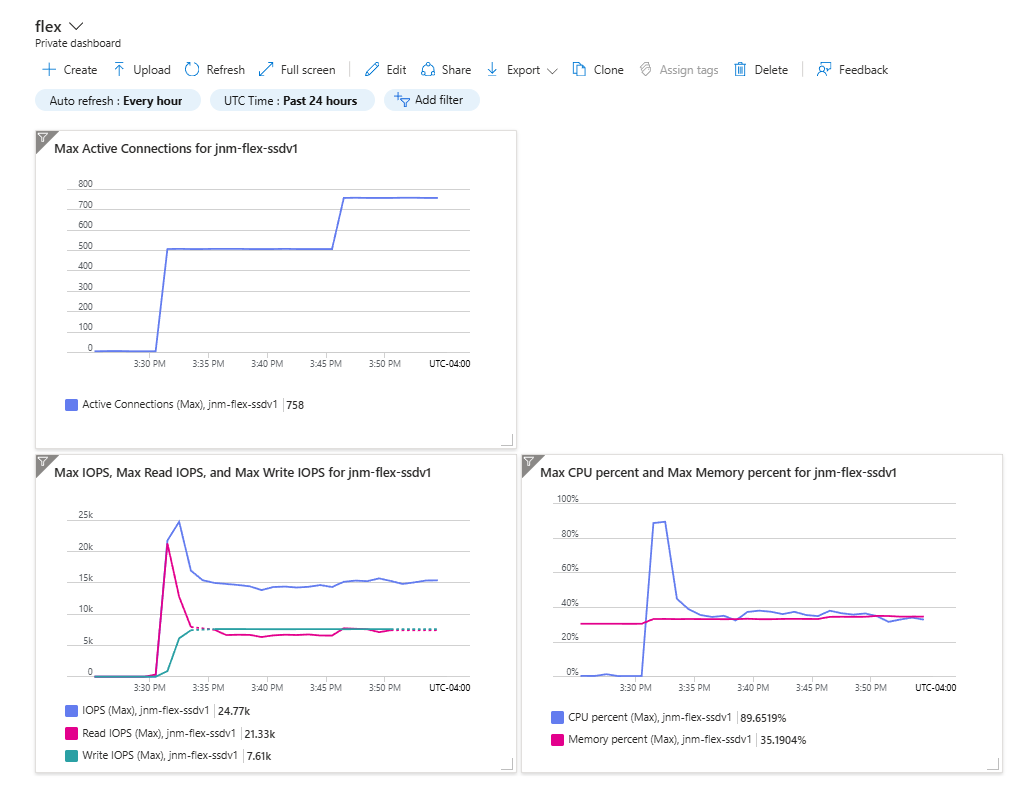
Task: Click the Add filter button
Action: click(x=431, y=100)
